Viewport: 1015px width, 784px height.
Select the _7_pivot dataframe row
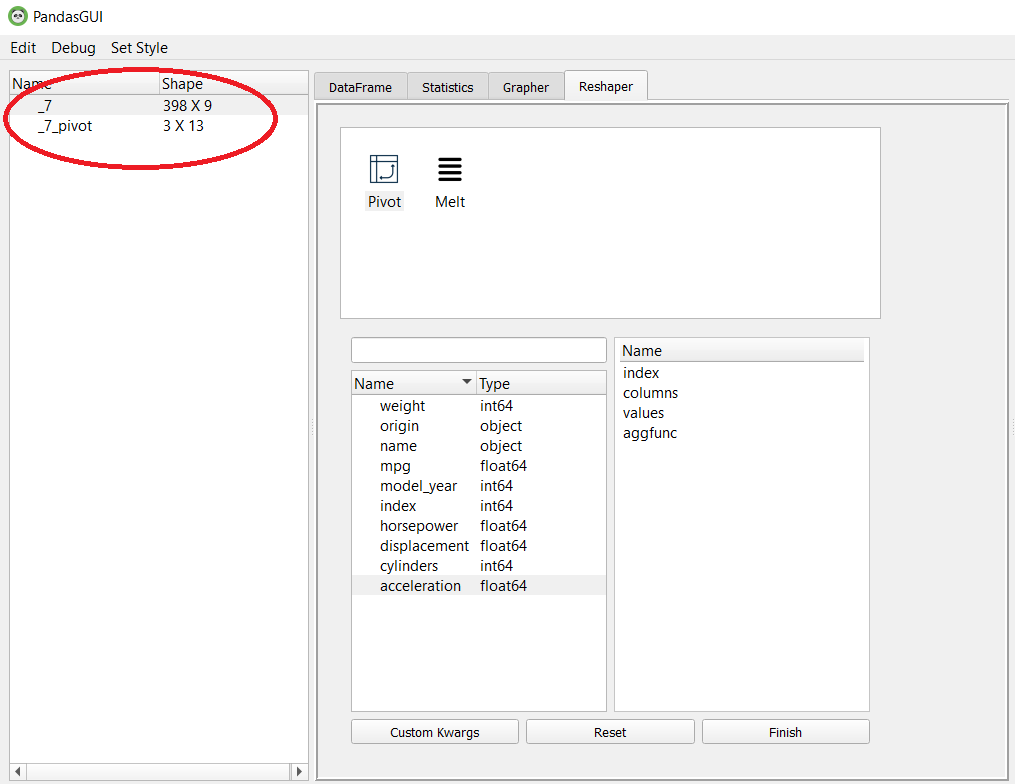coord(159,126)
